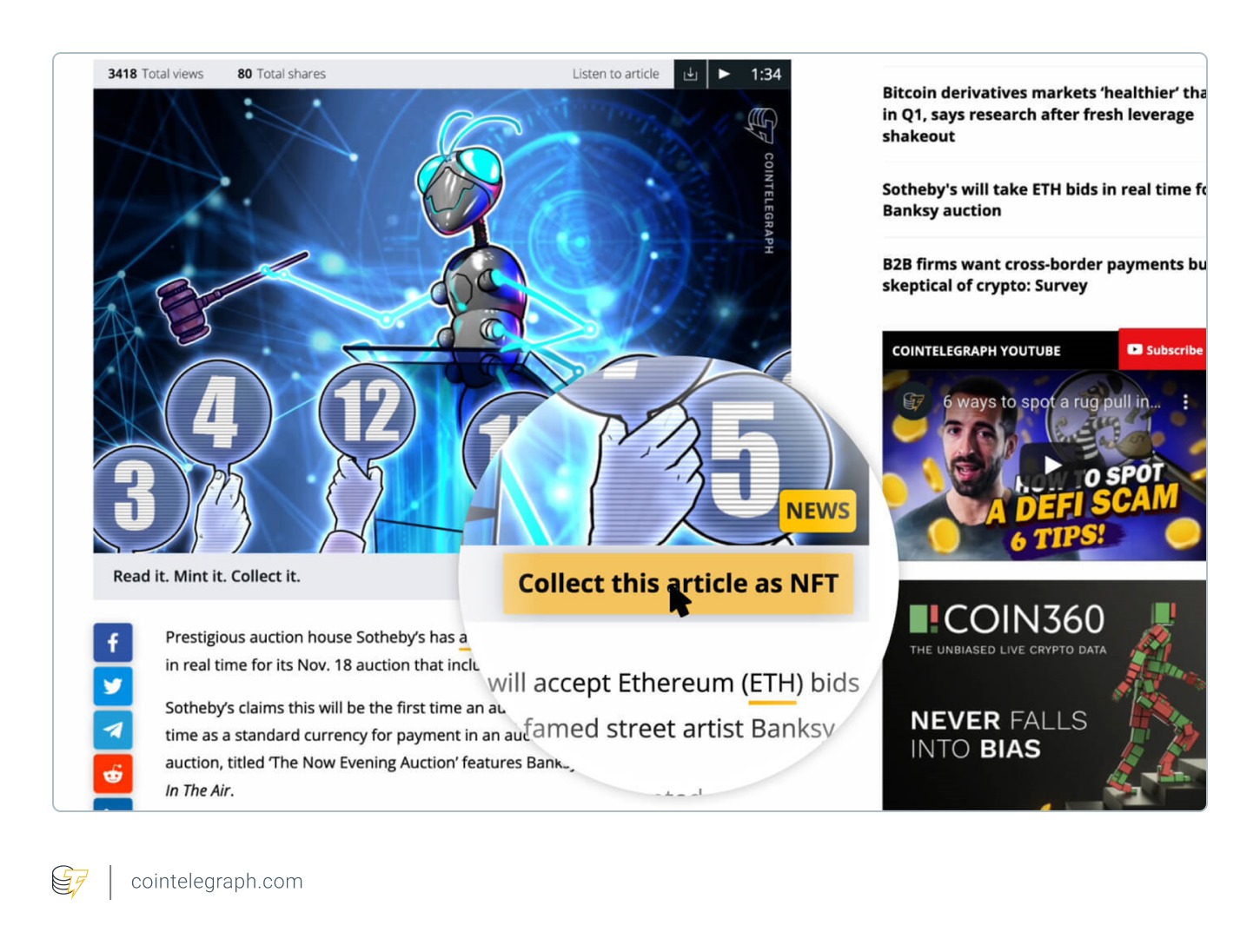The width and height of the screenshot is (1260, 952).
Task: Share article via Twitter icon
Action: point(113,686)
